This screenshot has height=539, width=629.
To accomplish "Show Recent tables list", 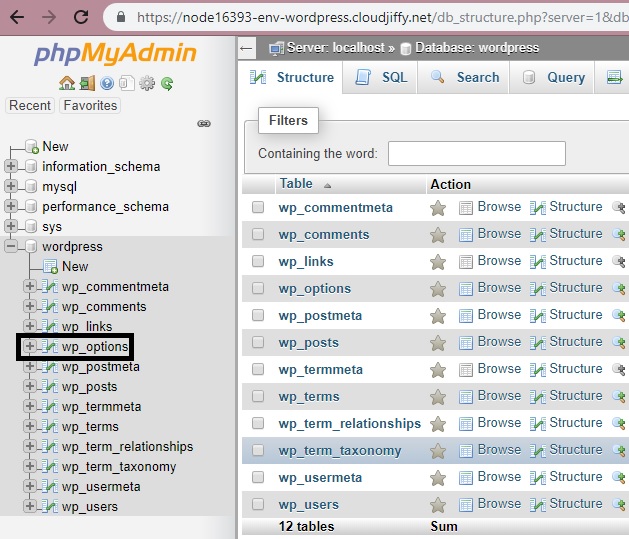I will pyautogui.click(x=30, y=105).
